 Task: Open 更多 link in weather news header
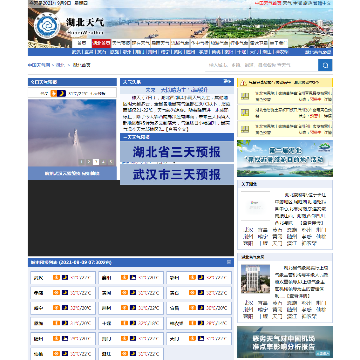coord(227,81)
